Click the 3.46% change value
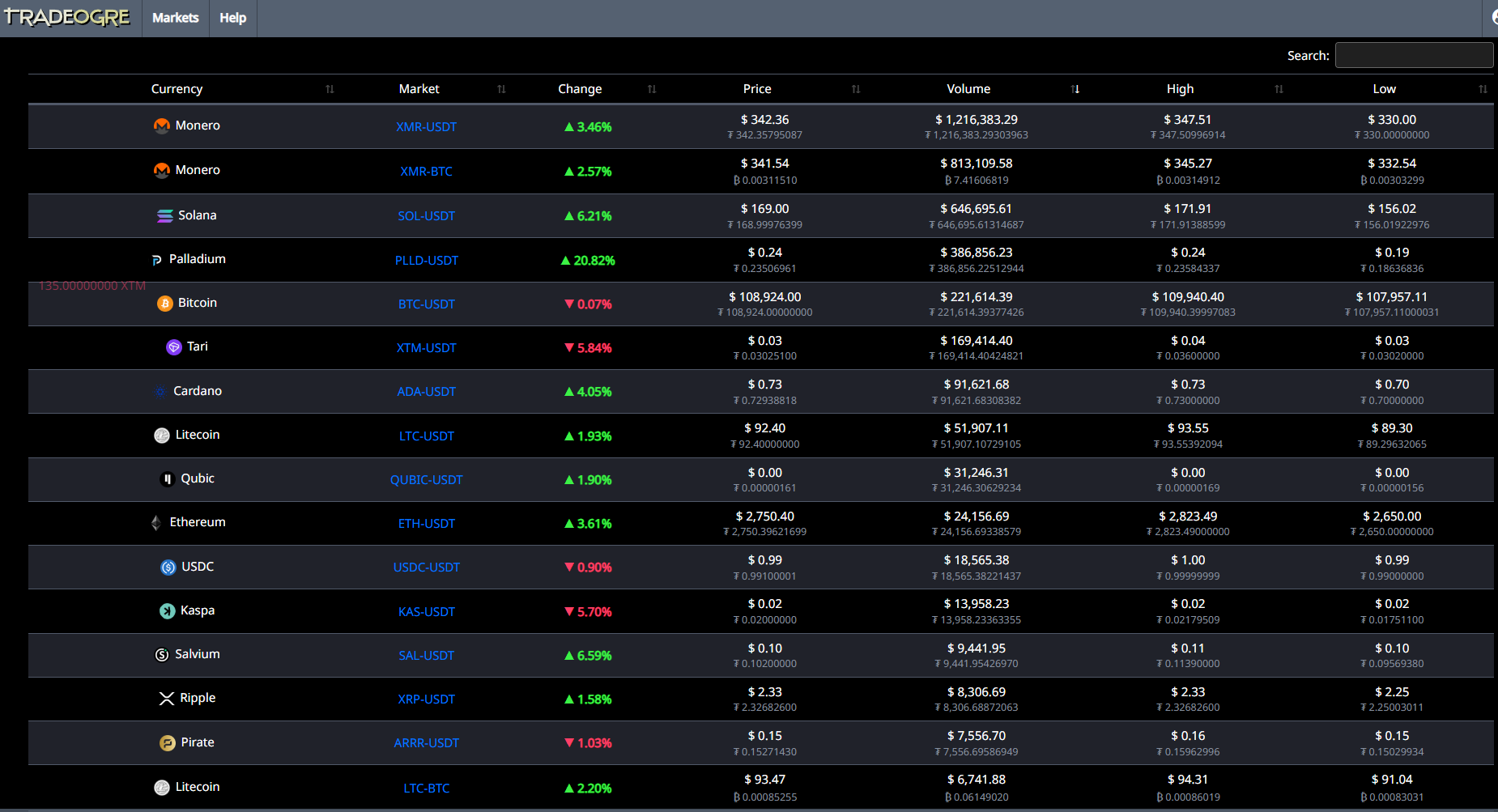 pyautogui.click(x=594, y=127)
